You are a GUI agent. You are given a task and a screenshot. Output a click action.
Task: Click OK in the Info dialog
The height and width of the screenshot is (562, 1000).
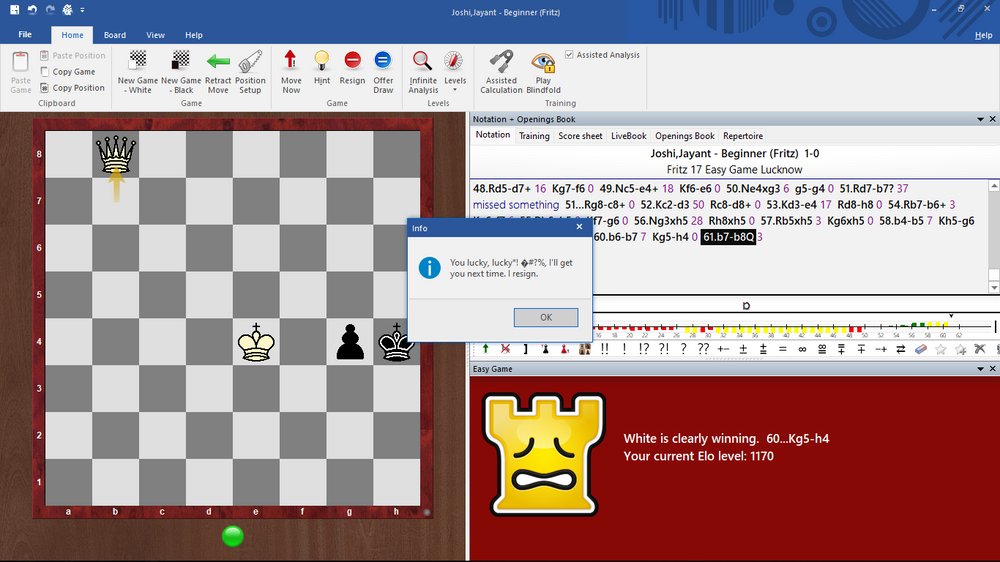coord(546,317)
